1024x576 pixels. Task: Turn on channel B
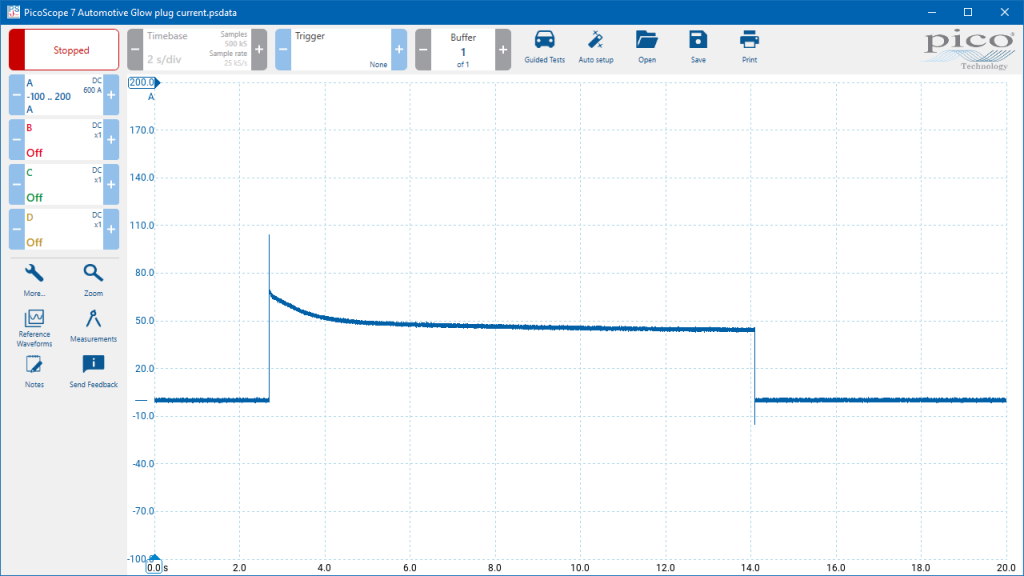click(x=64, y=140)
